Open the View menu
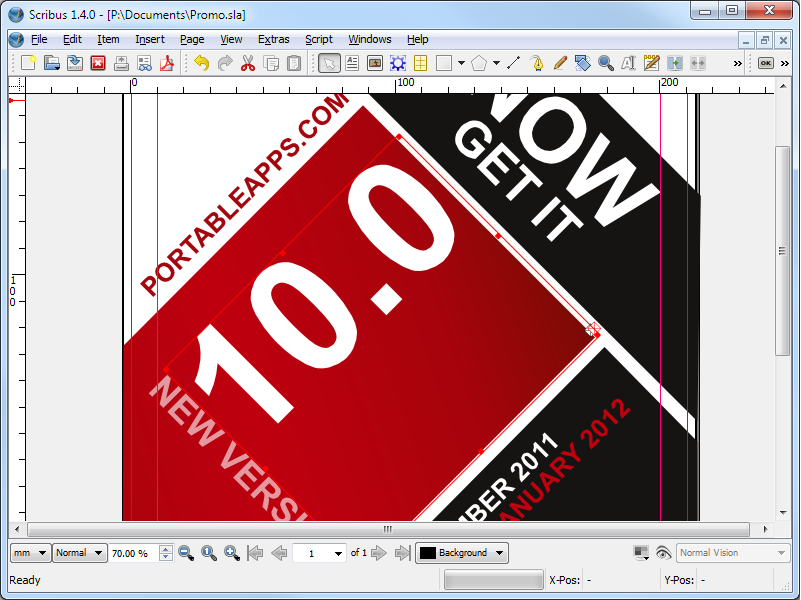The height and width of the screenshot is (600, 801). coord(231,39)
